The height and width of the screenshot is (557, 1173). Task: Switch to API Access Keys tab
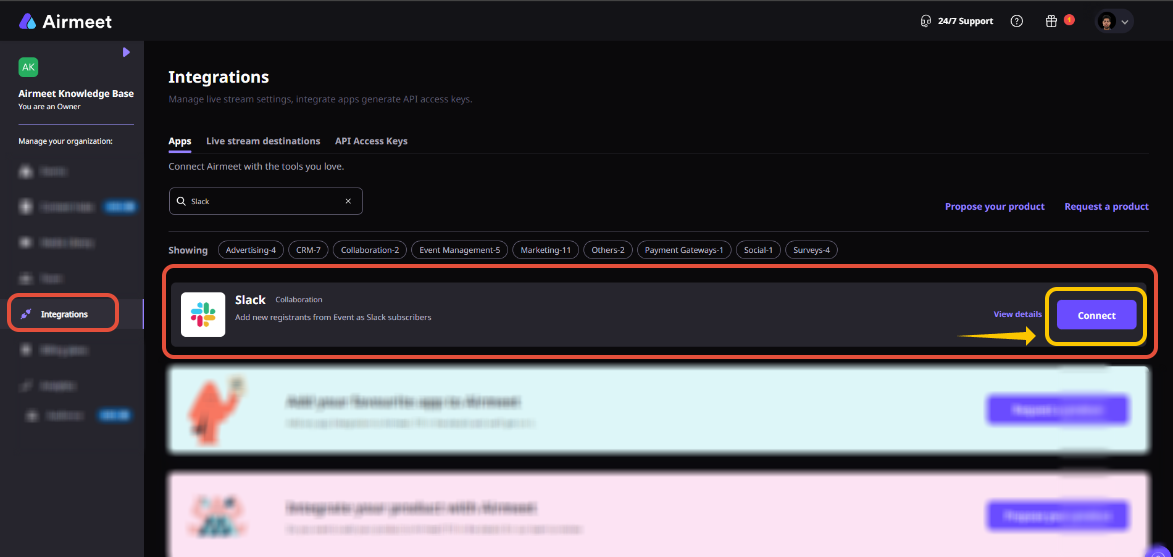coord(371,141)
